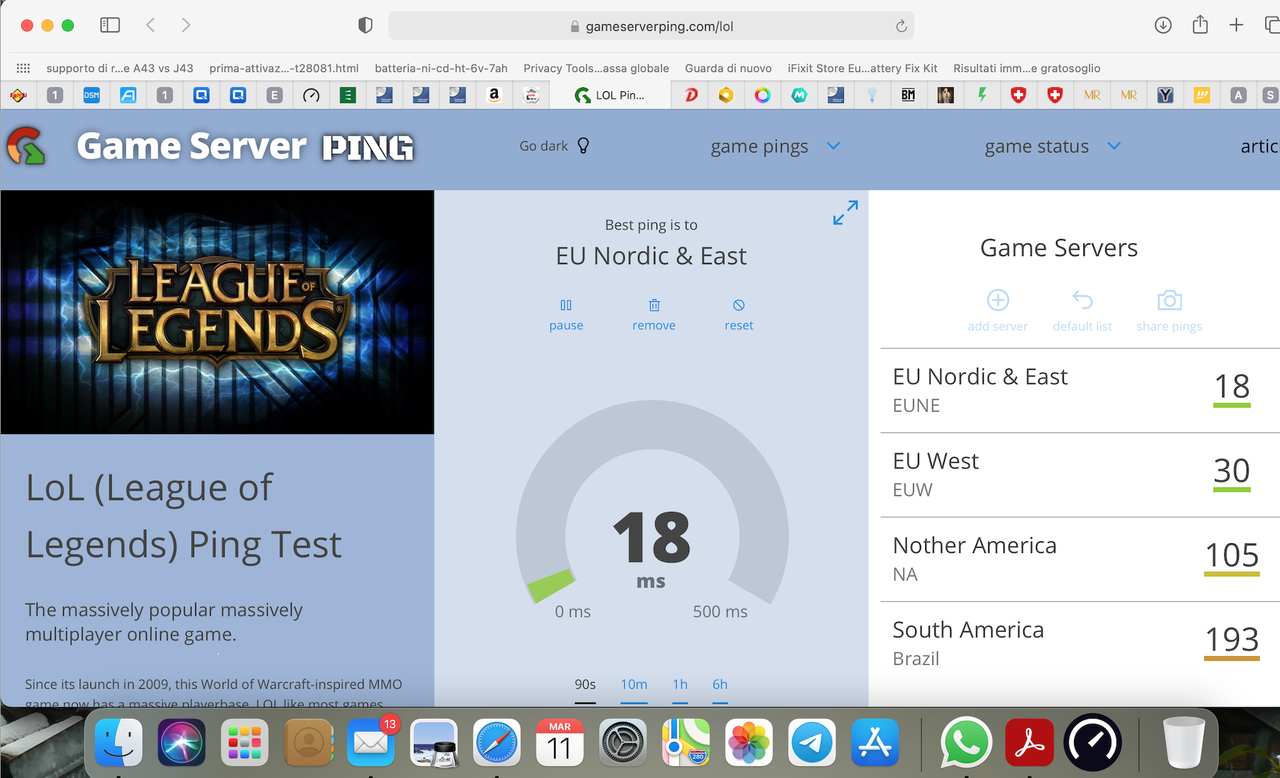Click the add server plus icon
Image resolution: width=1280 pixels, height=778 pixels.
click(x=998, y=300)
